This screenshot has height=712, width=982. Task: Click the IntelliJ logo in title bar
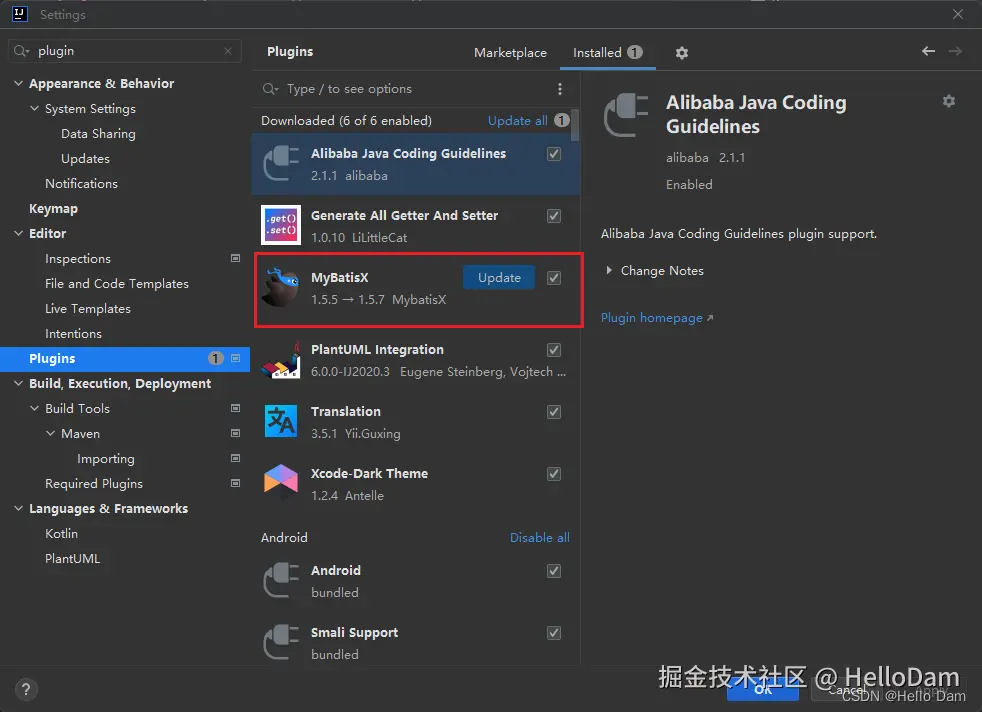pyautogui.click(x=19, y=14)
